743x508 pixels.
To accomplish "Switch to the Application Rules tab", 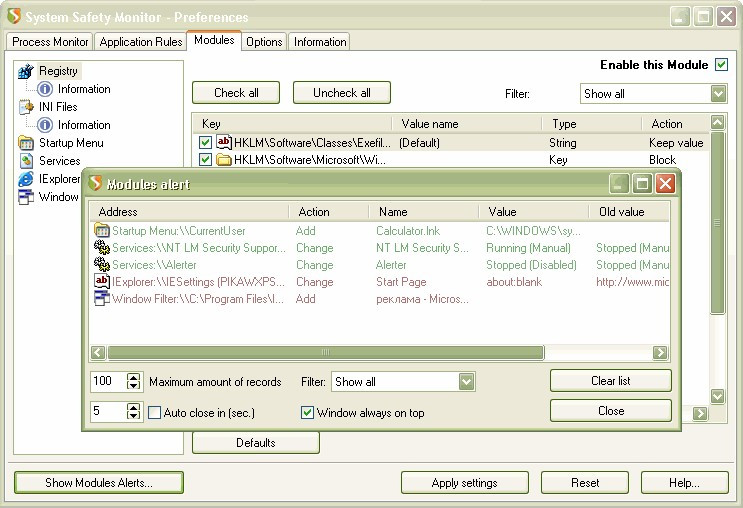I will [x=141, y=42].
